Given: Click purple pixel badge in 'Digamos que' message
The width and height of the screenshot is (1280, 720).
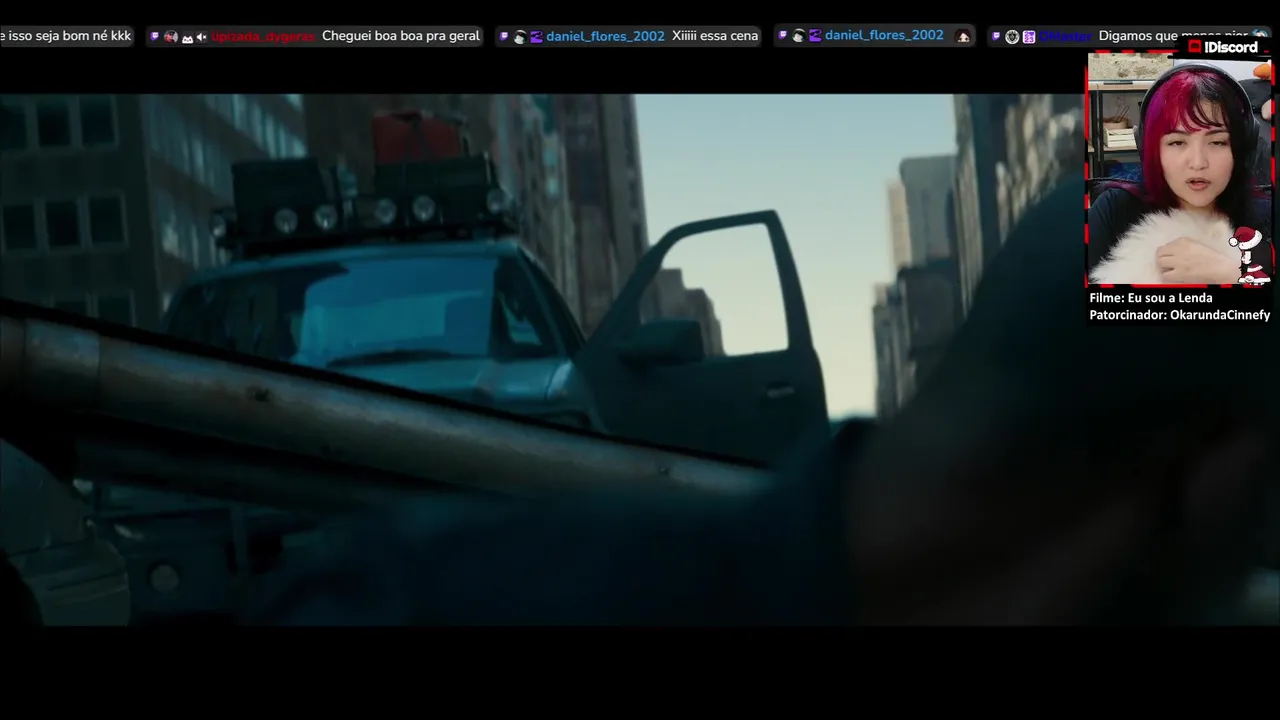Looking at the screenshot, I should click(x=1028, y=37).
